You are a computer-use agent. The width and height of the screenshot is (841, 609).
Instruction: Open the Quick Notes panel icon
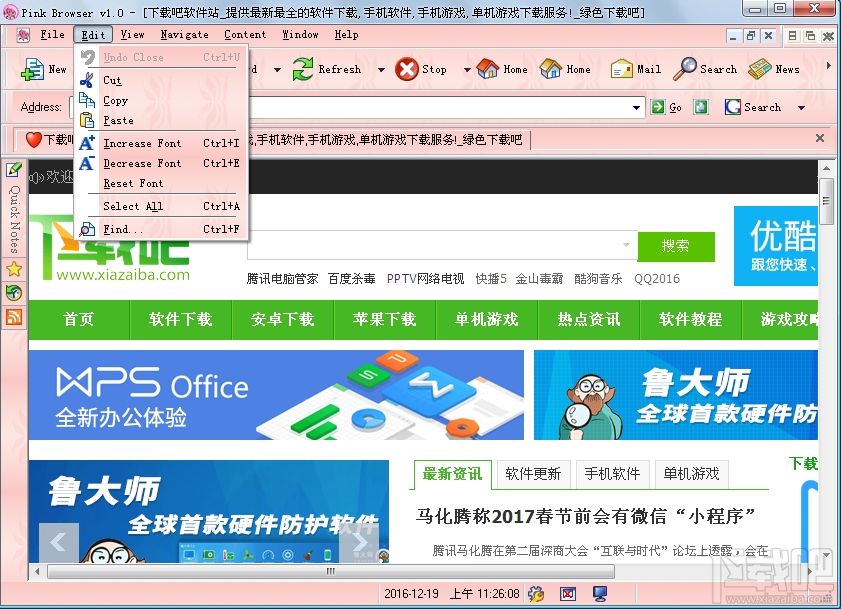click(x=13, y=168)
